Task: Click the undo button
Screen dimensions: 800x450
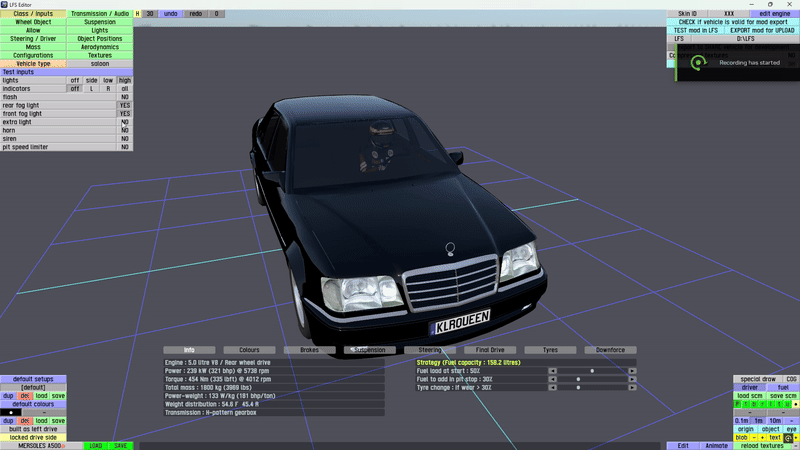Action: coord(171,14)
